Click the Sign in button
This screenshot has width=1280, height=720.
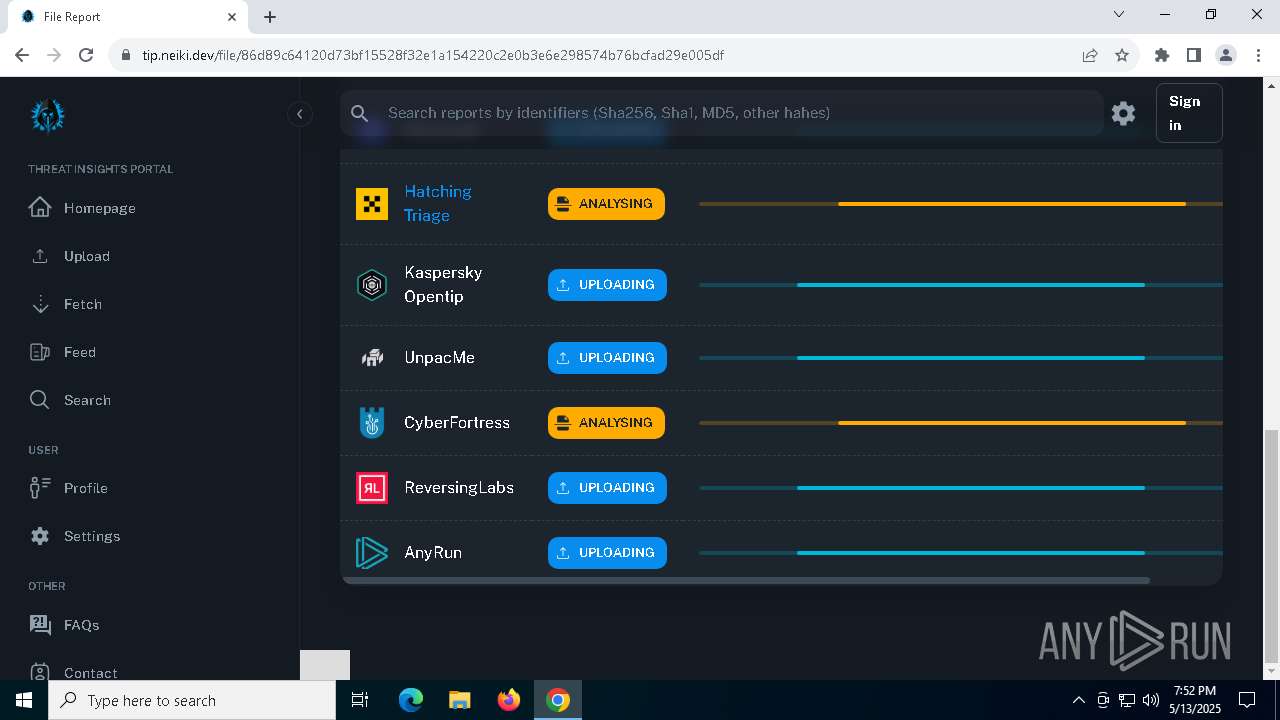[1189, 113]
